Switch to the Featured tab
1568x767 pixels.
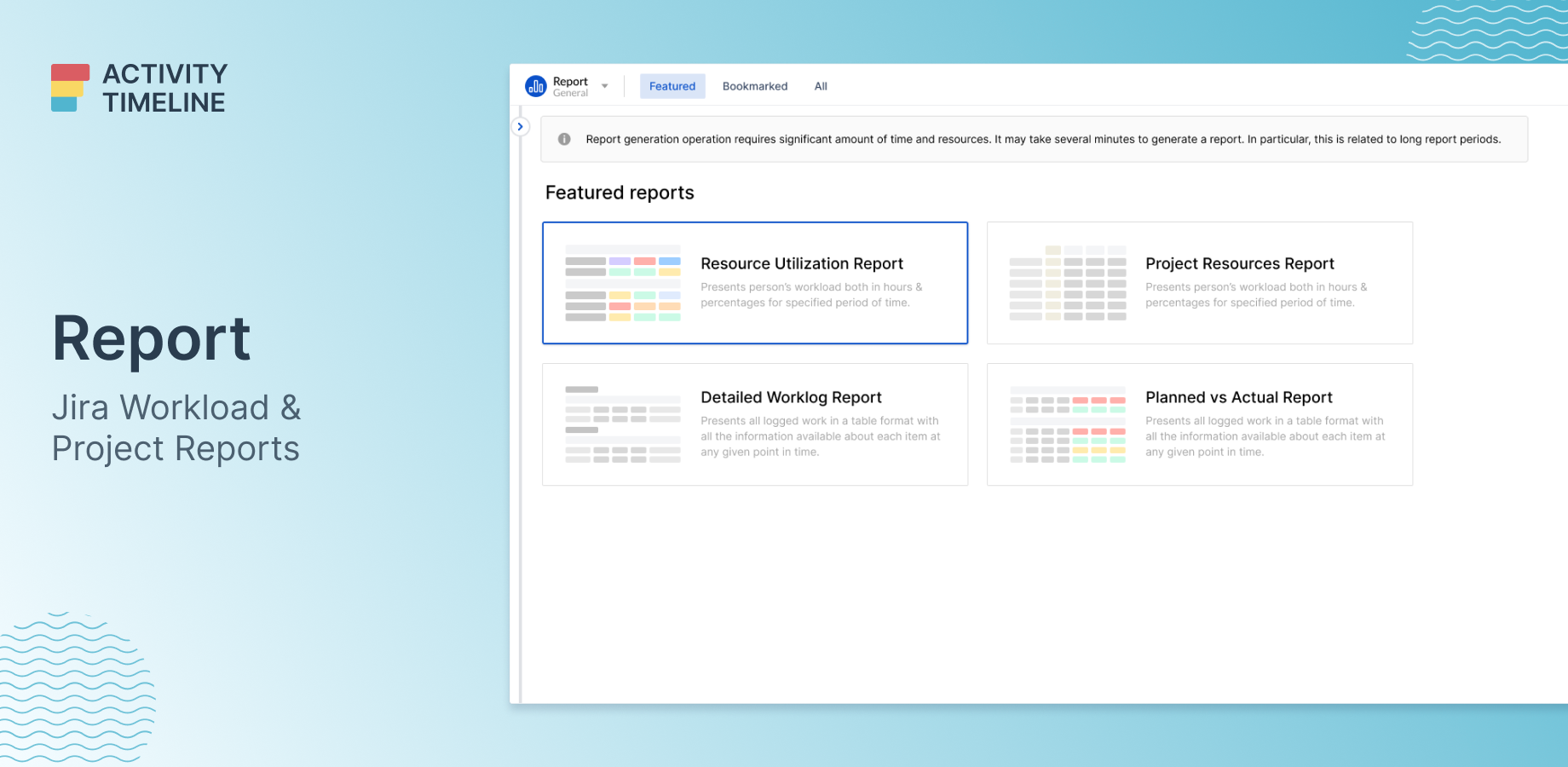[x=672, y=86]
